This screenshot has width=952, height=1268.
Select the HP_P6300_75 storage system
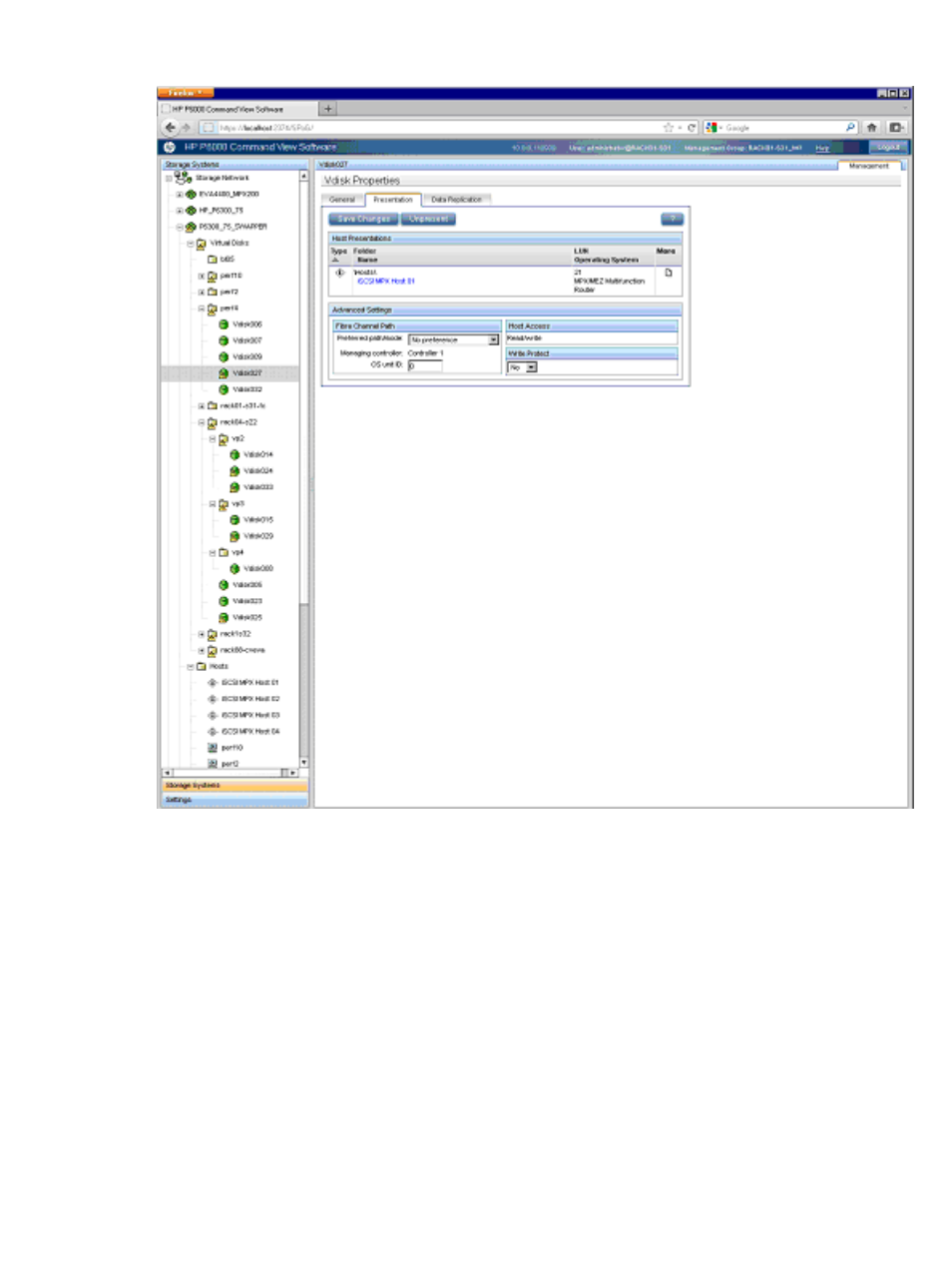pos(221,211)
